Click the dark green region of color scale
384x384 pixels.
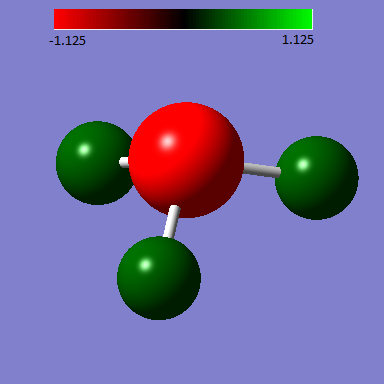pos(243,19)
